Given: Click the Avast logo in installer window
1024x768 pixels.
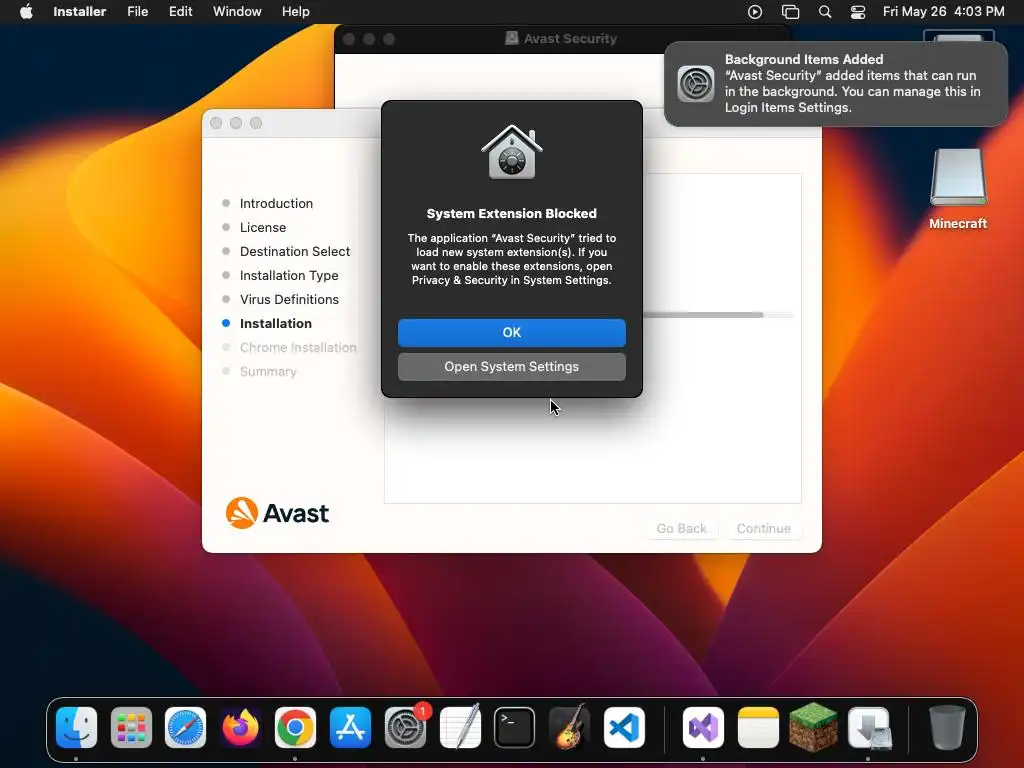Looking at the screenshot, I should pos(277,513).
